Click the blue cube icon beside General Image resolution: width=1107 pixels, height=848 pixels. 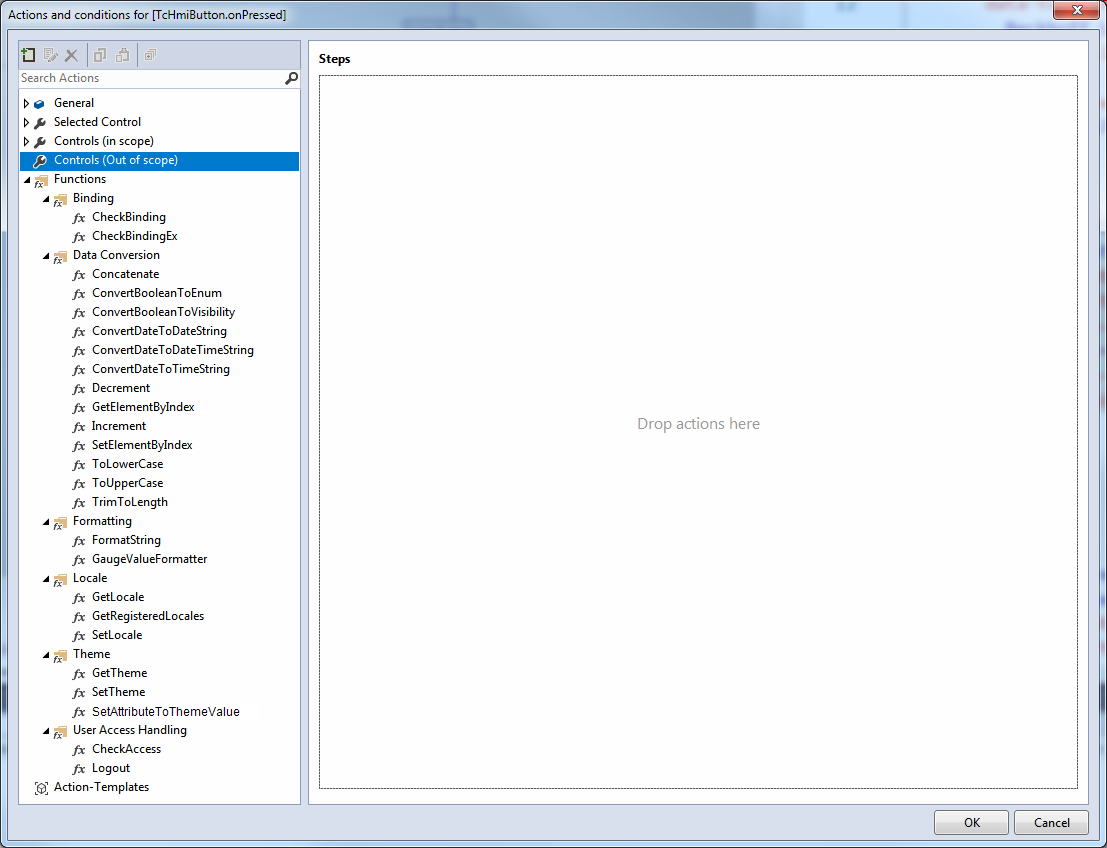(x=40, y=104)
